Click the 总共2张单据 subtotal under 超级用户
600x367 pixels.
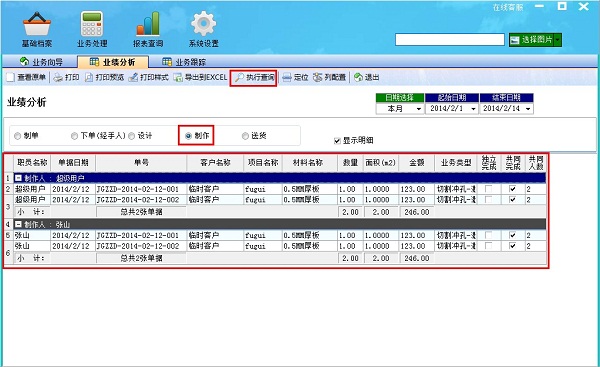tap(141, 212)
